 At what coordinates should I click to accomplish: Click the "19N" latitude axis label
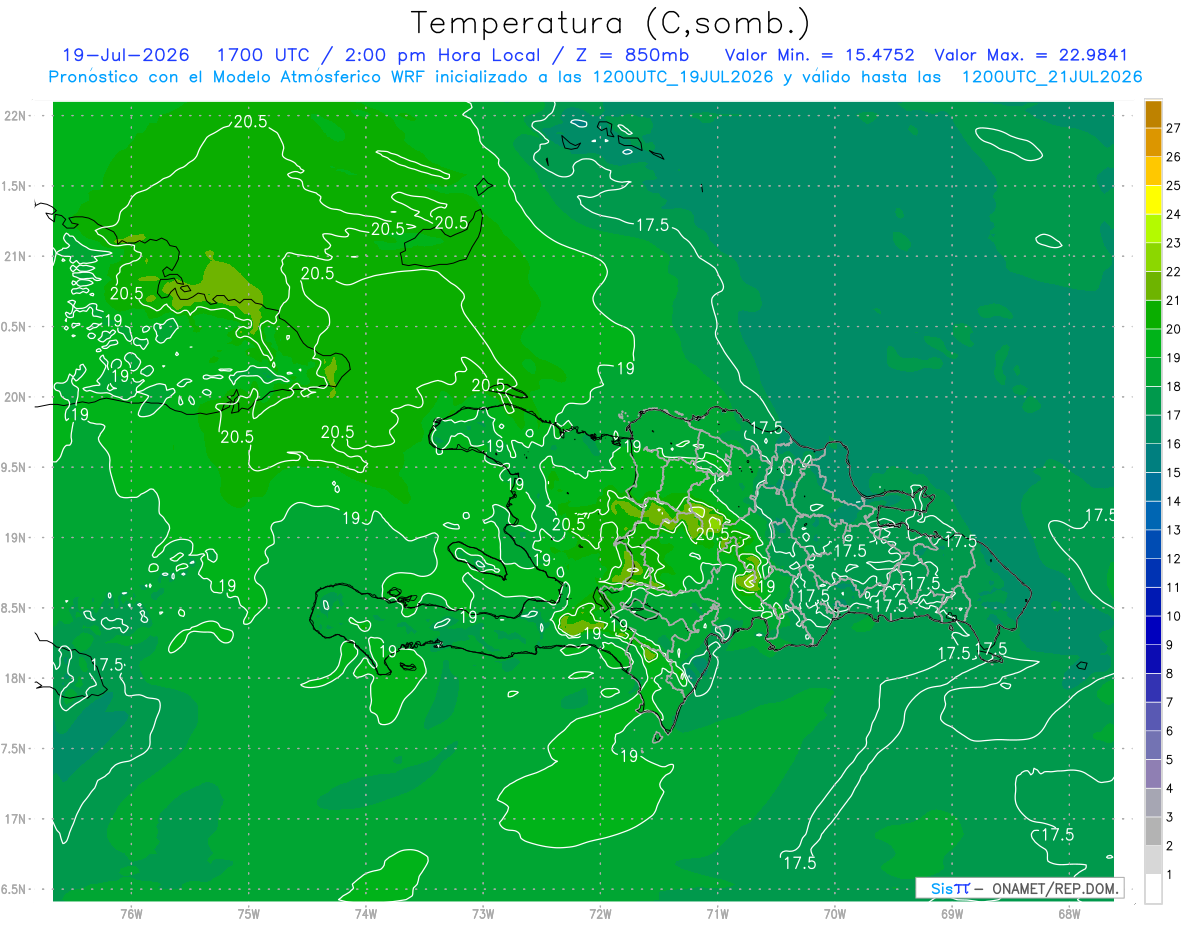pyautogui.click(x=15, y=537)
